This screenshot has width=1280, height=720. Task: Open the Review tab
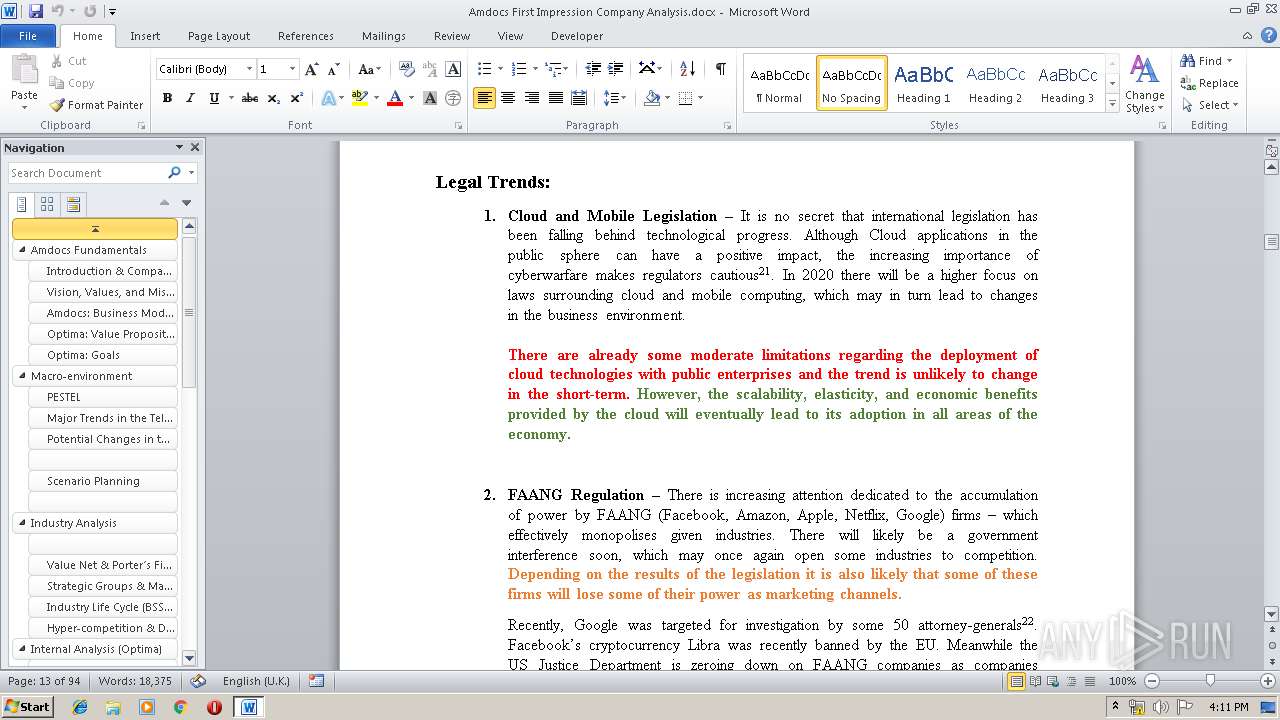(x=452, y=36)
